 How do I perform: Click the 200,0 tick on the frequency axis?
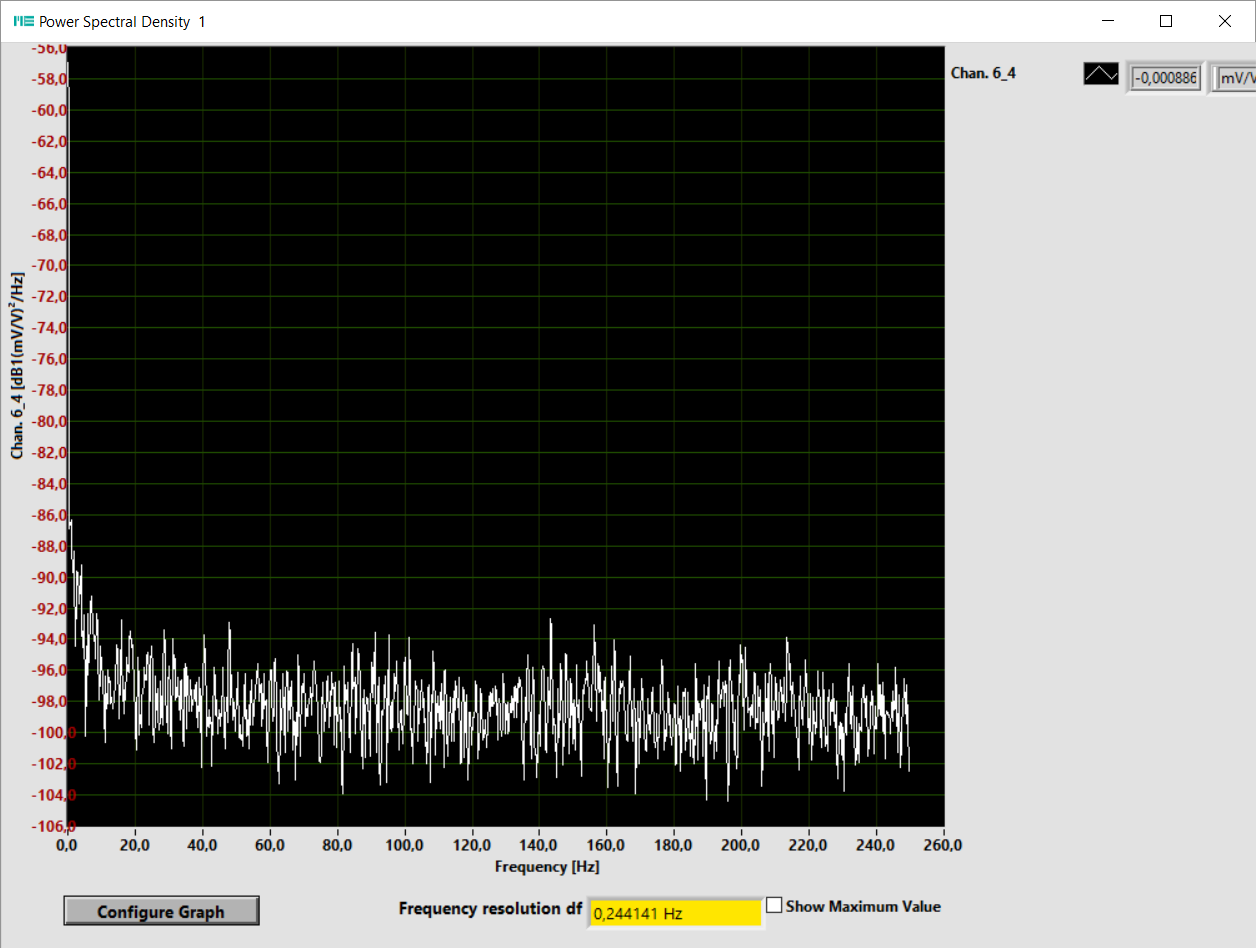tap(741, 845)
